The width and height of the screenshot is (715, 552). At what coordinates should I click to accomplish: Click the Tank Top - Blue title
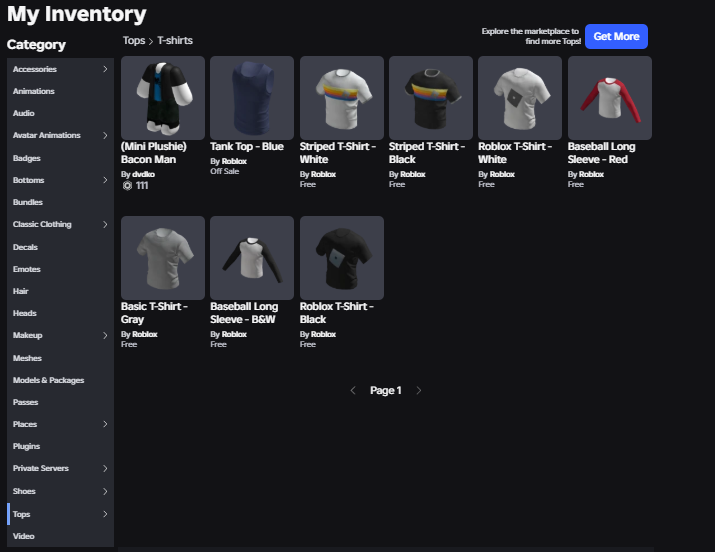(247, 146)
